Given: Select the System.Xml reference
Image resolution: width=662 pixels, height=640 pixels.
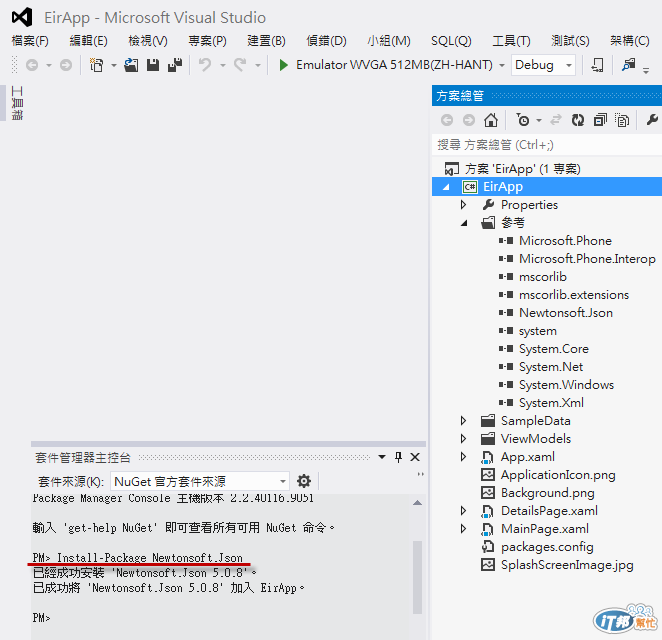Looking at the screenshot, I should tap(551, 403).
